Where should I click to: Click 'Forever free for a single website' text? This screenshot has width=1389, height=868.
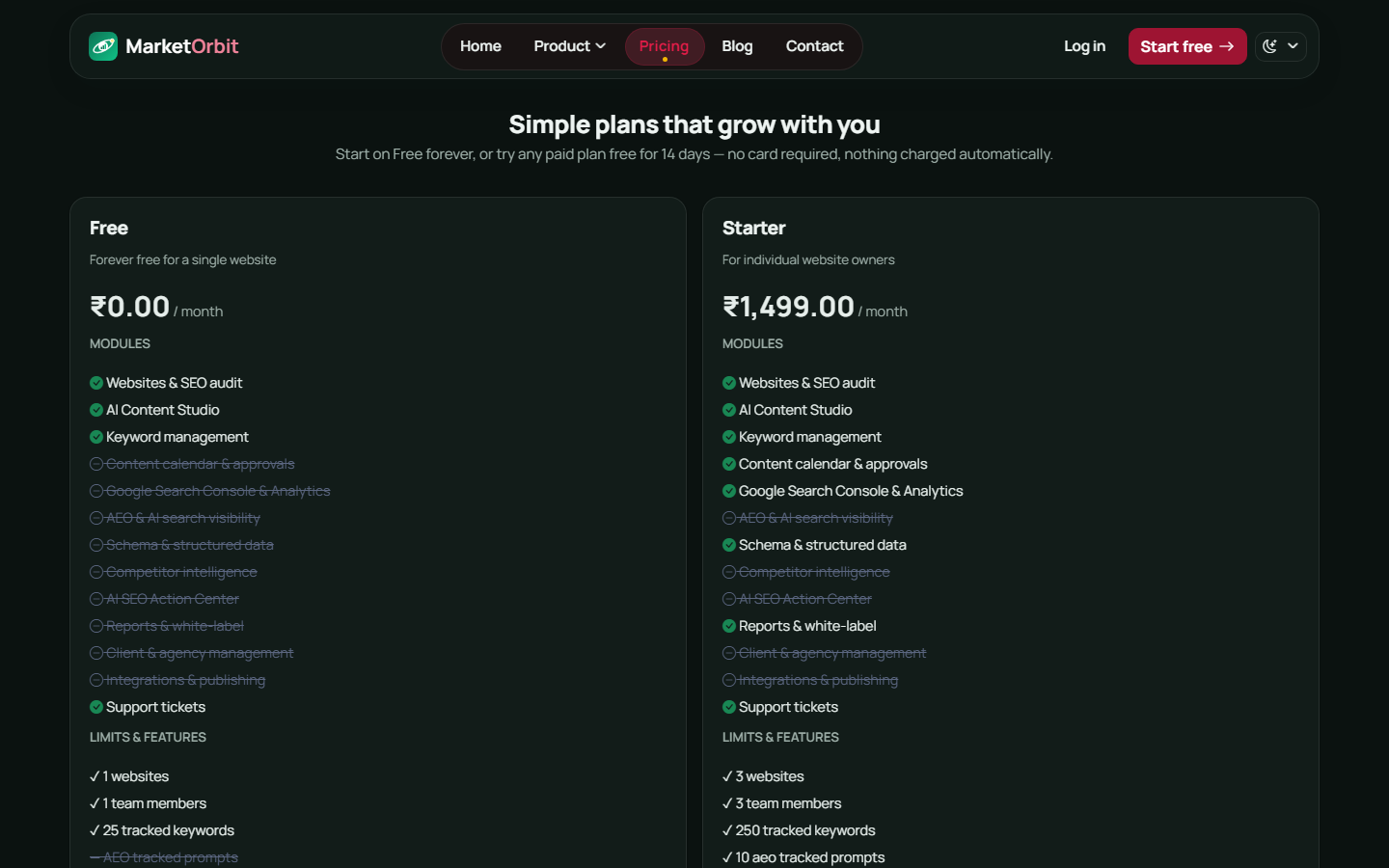click(x=183, y=260)
